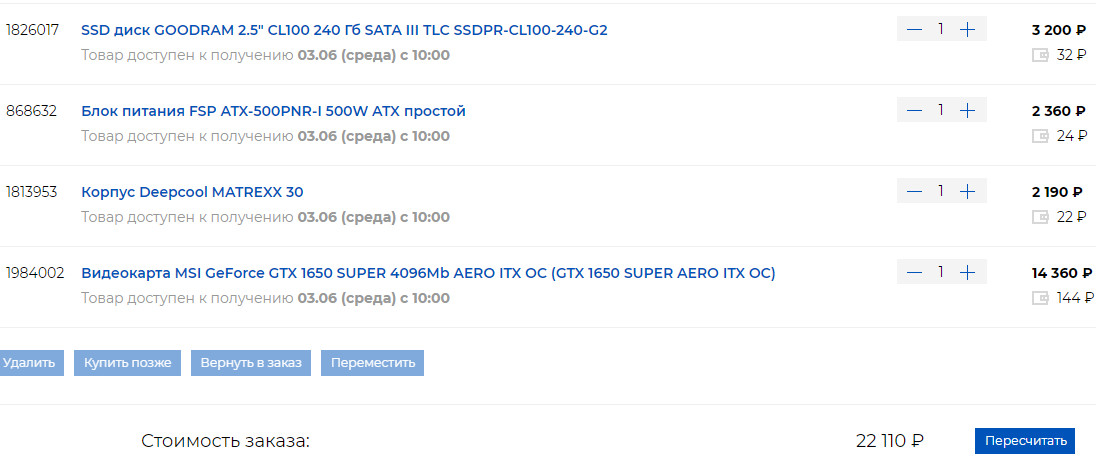Image resolution: width=1096 pixels, height=464 pixels.
Task: Decrease quantity of FSP power supply
Action: click(x=914, y=110)
